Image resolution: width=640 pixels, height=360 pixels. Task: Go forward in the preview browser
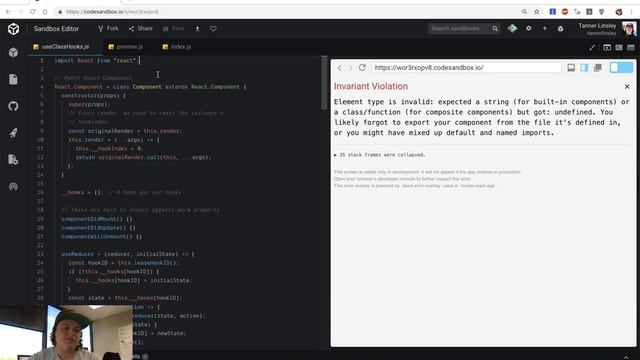point(350,68)
